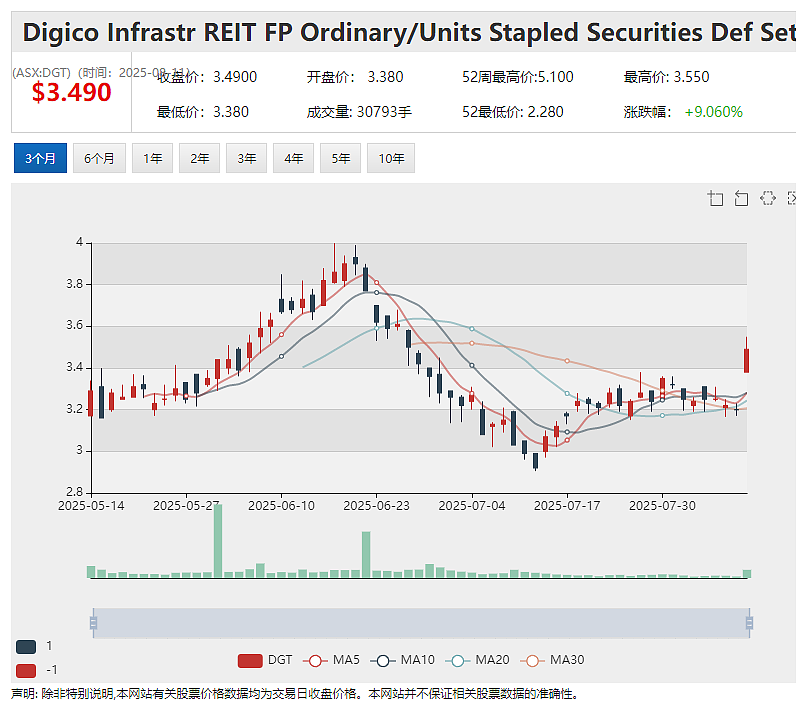Click the right handle of the zoom slider
811x712 pixels.
pos(749,623)
